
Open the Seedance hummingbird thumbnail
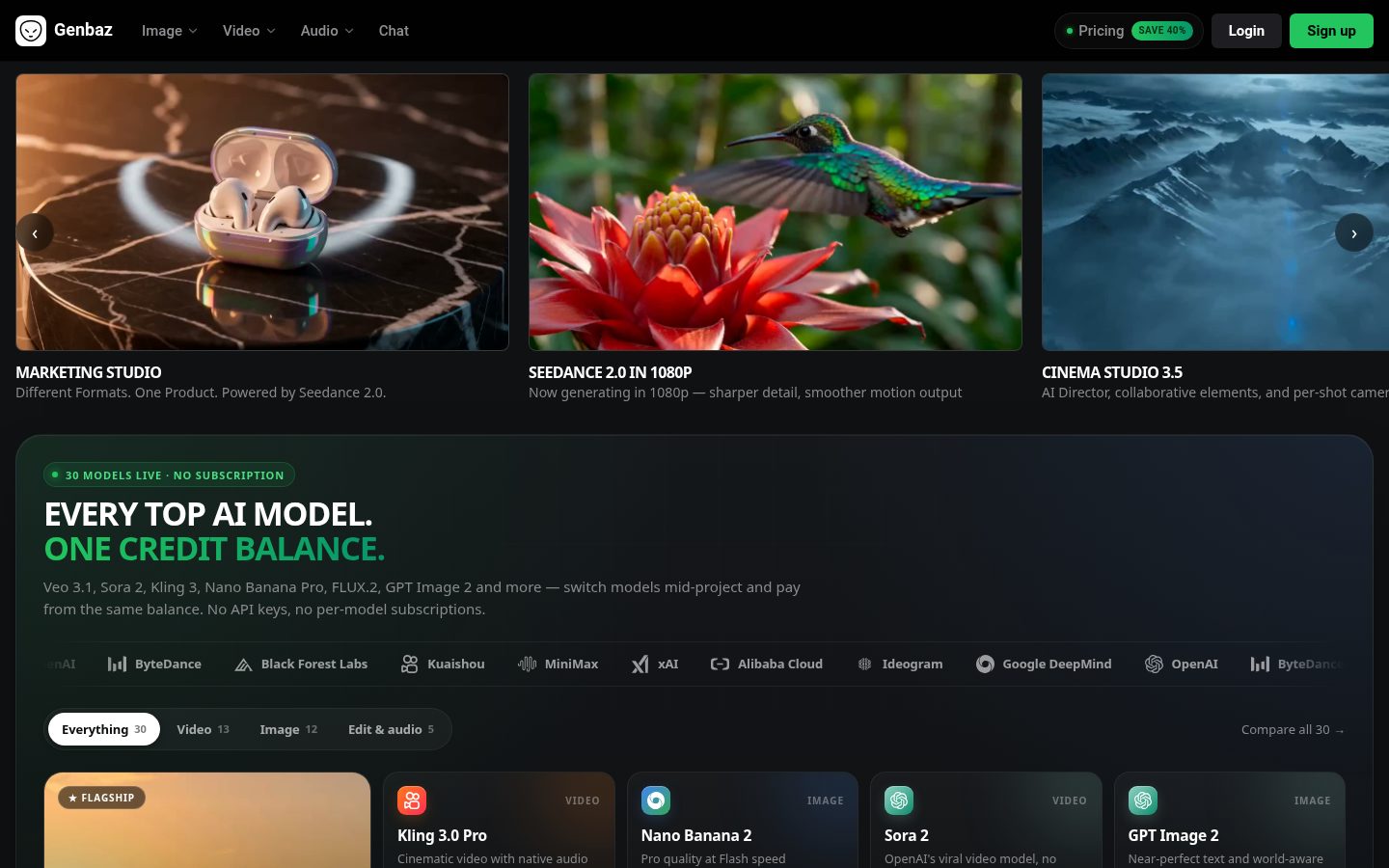click(x=776, y=212)
